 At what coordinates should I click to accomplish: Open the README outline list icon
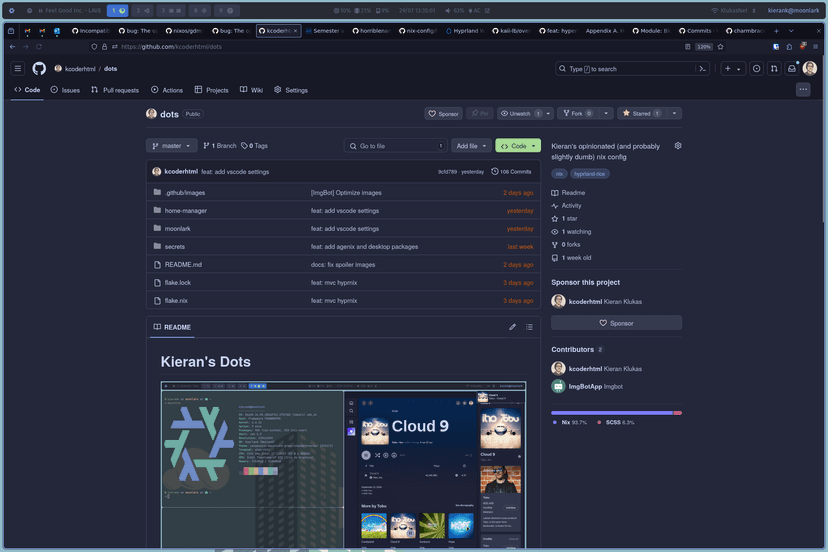[x=530, y=327]
